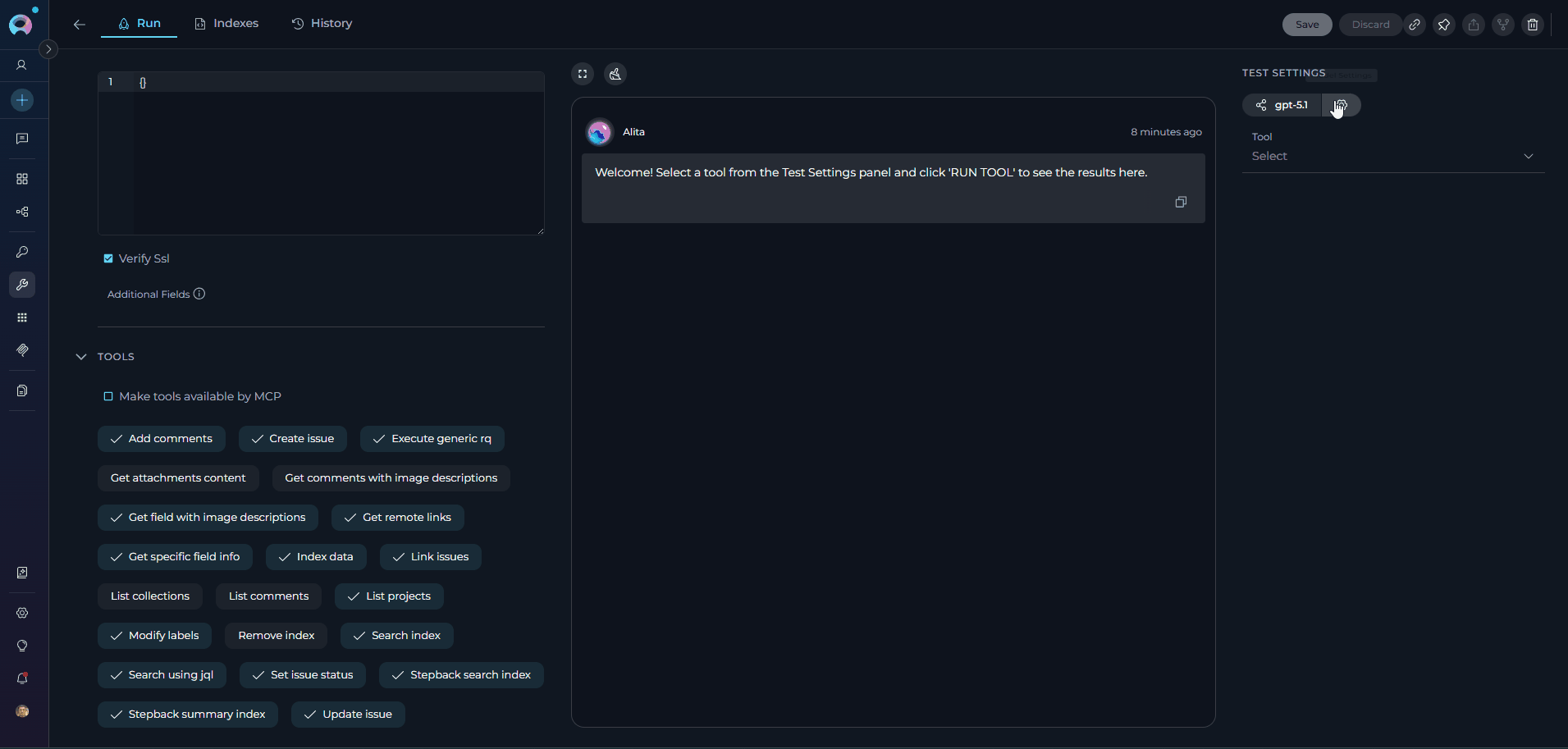Collapse the TOOLS section
Viewport: 1568px width, 749px height.
click(81, 357)
